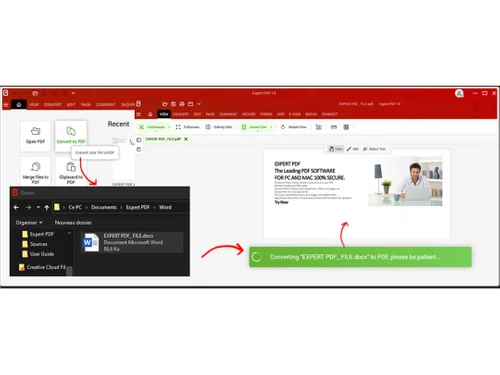This screenshot has width=500, height=375.
Task: Expand the Continuous mode dropdown arrow
Action: pos(169,127)
